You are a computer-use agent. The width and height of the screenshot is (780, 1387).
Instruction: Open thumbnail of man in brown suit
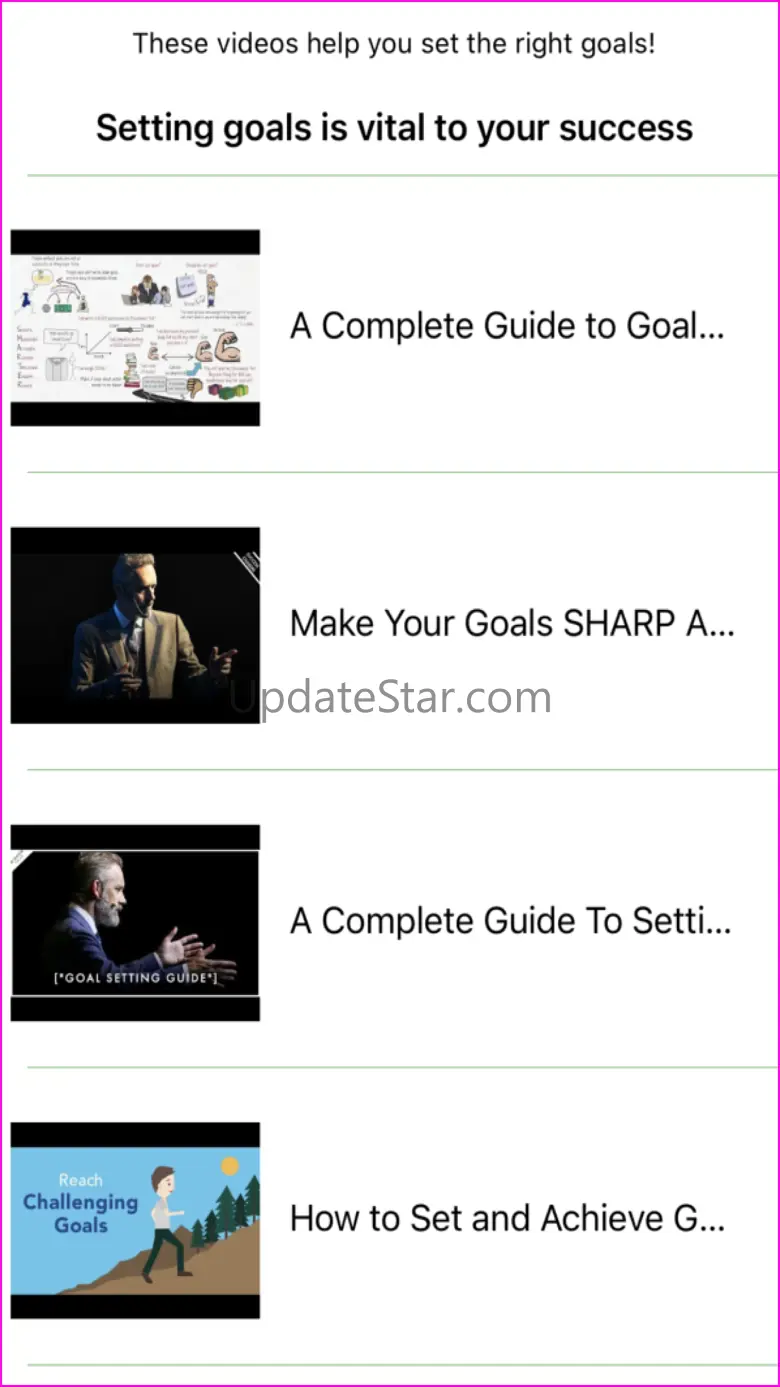[x=135, y=625]
